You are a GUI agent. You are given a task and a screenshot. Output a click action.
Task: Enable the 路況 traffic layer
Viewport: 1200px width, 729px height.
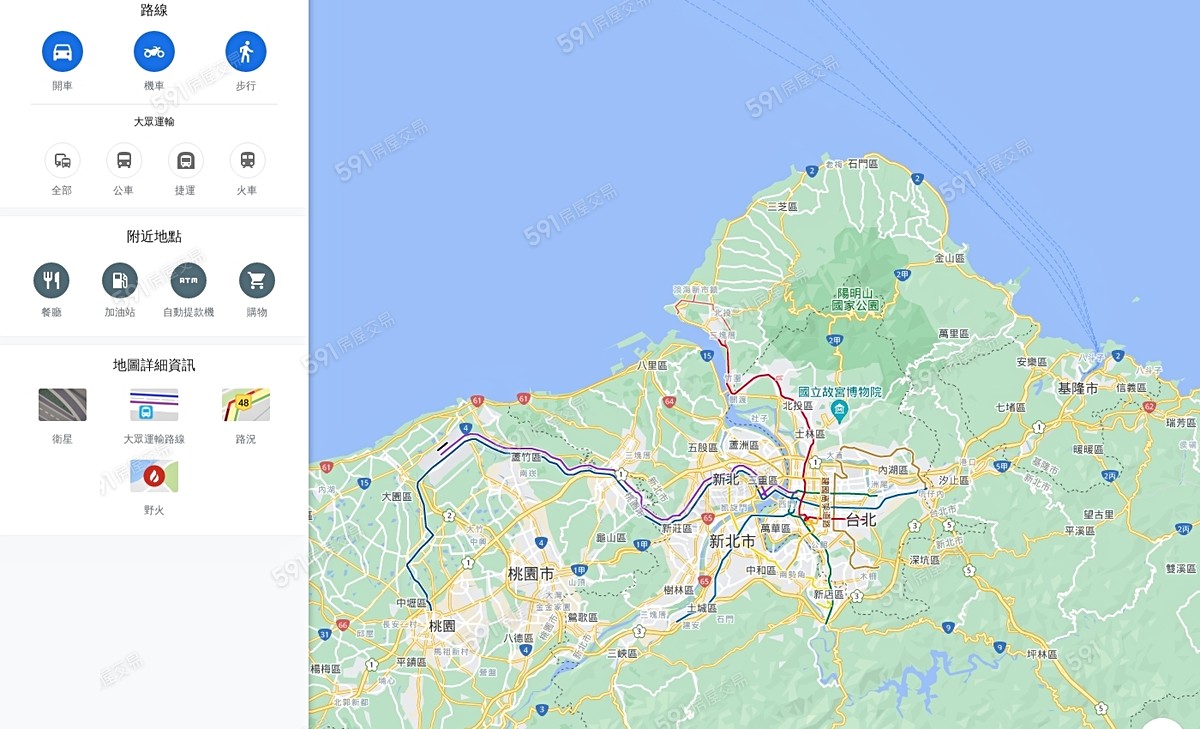pyautogui.click(x=246, y=405)
